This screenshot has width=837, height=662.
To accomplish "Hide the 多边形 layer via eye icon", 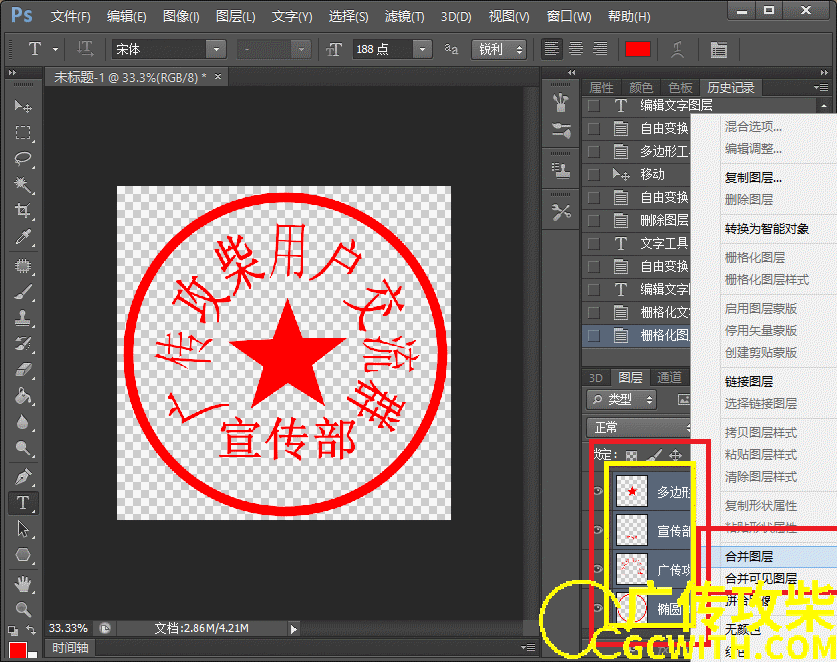I will (x=598, y=491).
